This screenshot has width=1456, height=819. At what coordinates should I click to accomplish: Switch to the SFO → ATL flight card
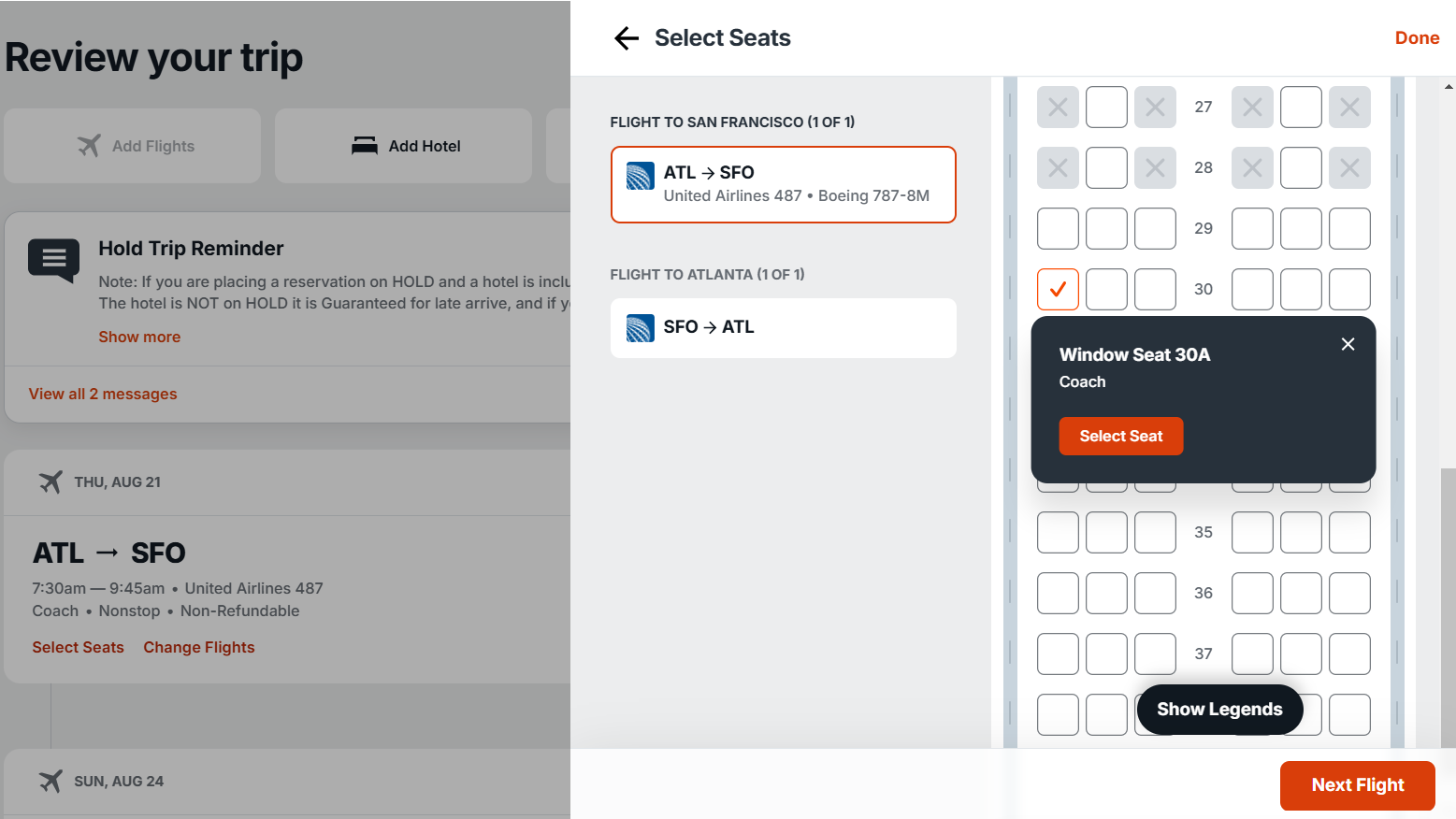tap(783, 328)
